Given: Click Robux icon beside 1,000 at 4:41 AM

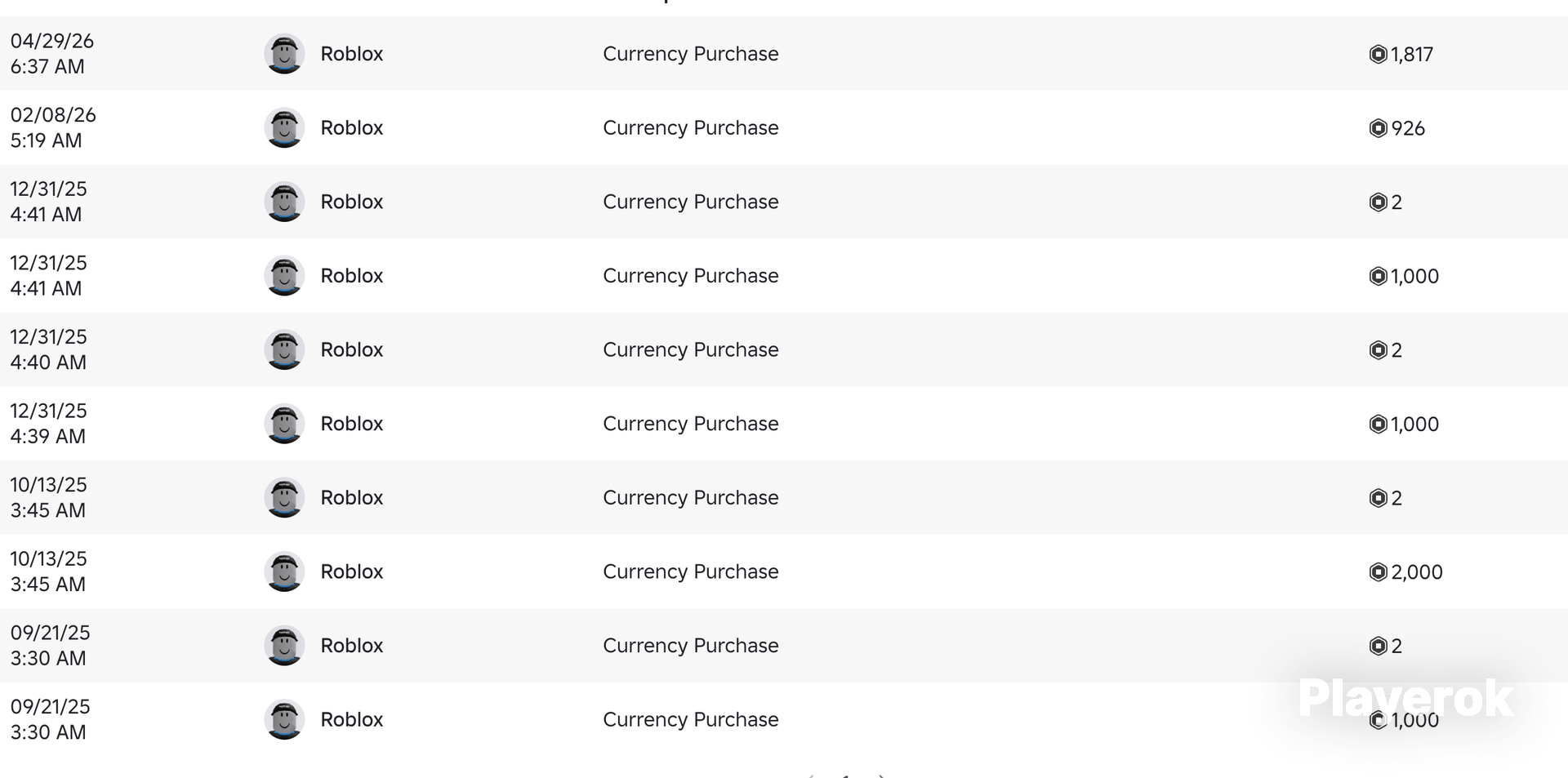Looking at the screenshot, I should 1378,276.
